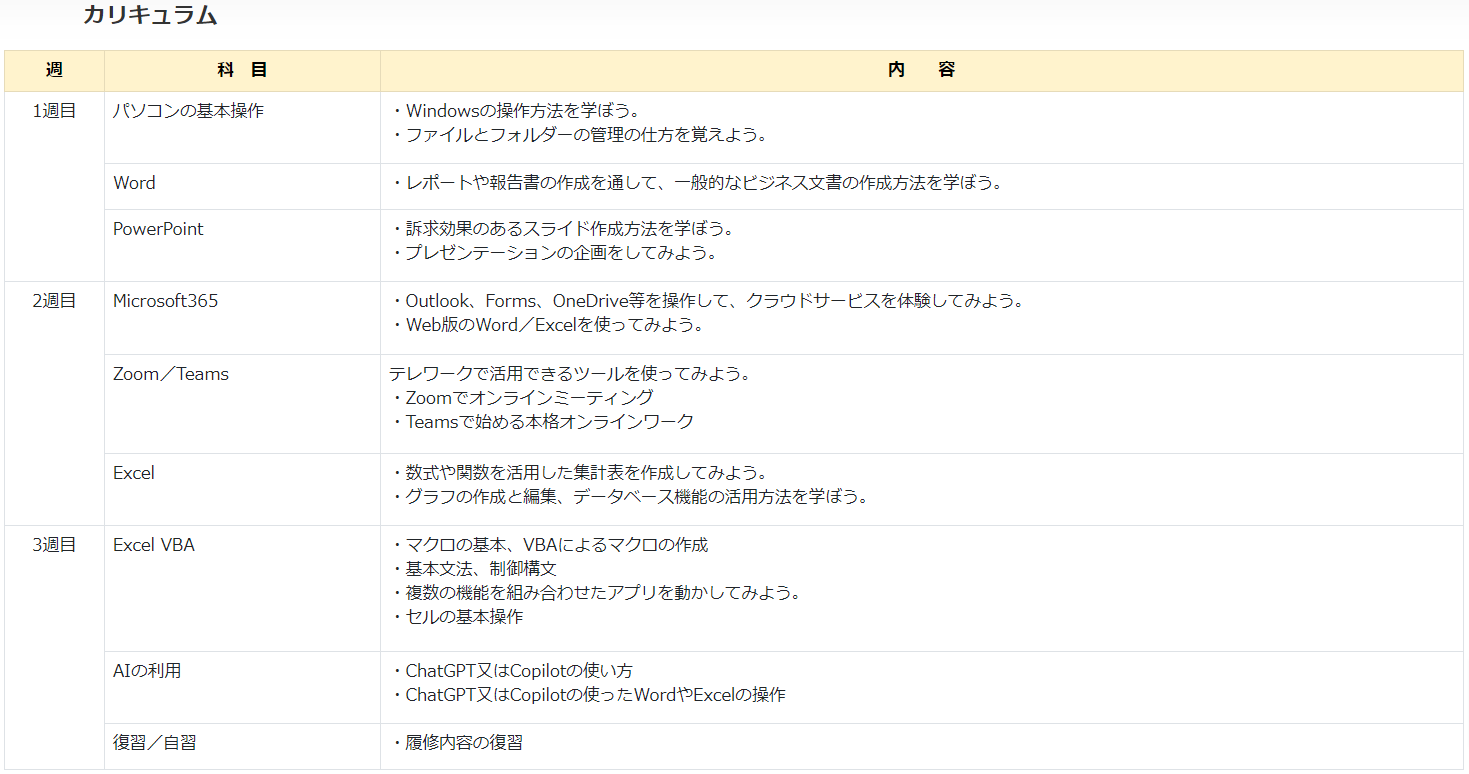1469x774 pixels.
Task: Click the 2週目 week cell
Action: coord(54,301)
